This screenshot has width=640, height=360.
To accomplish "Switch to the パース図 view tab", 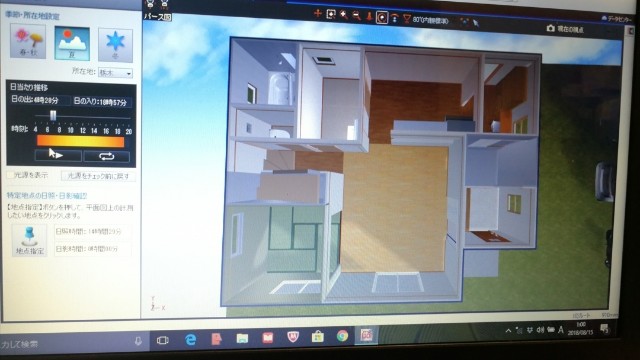I will click(x=158, y=17).
